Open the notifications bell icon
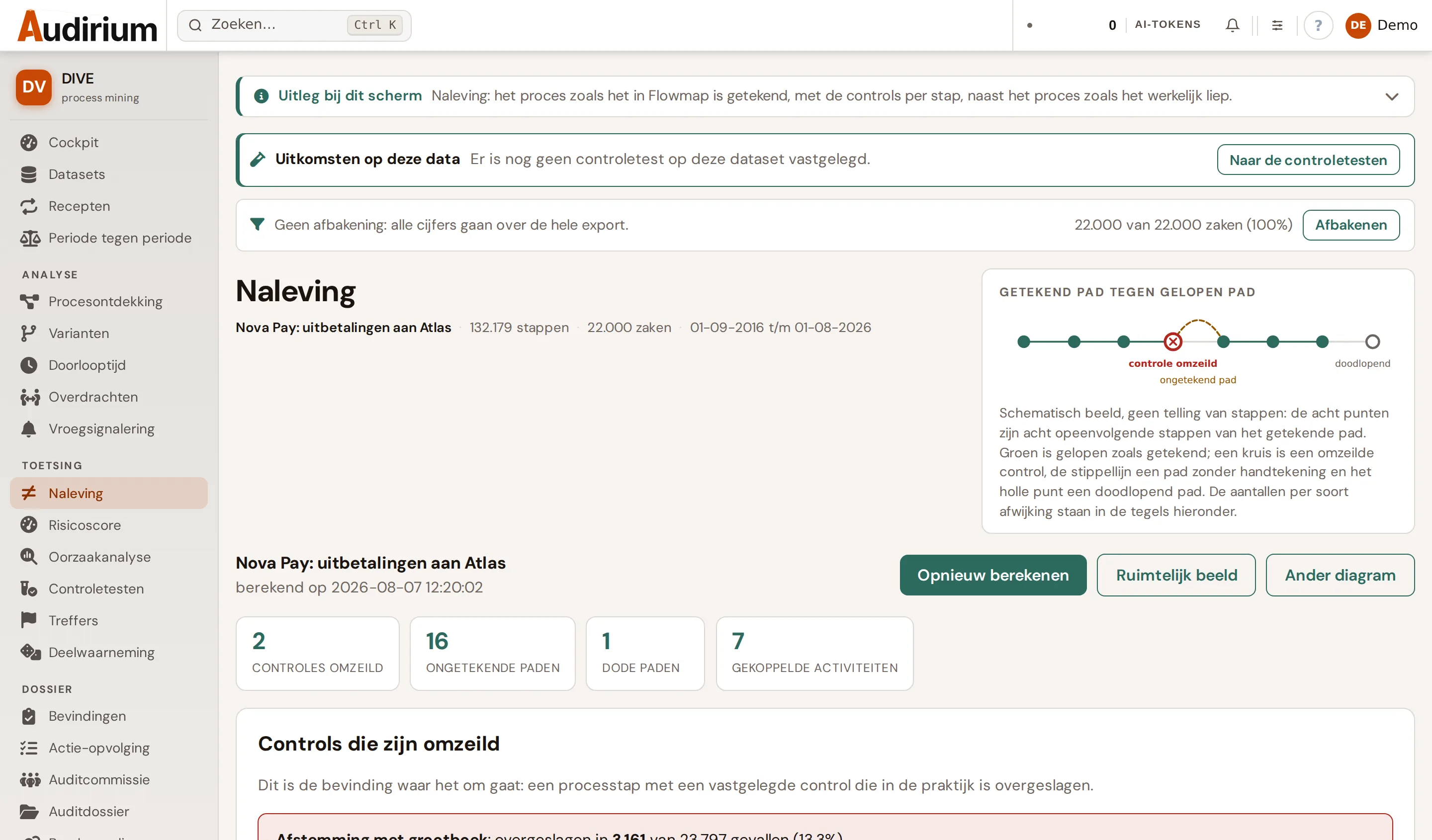 [1232, 25]
